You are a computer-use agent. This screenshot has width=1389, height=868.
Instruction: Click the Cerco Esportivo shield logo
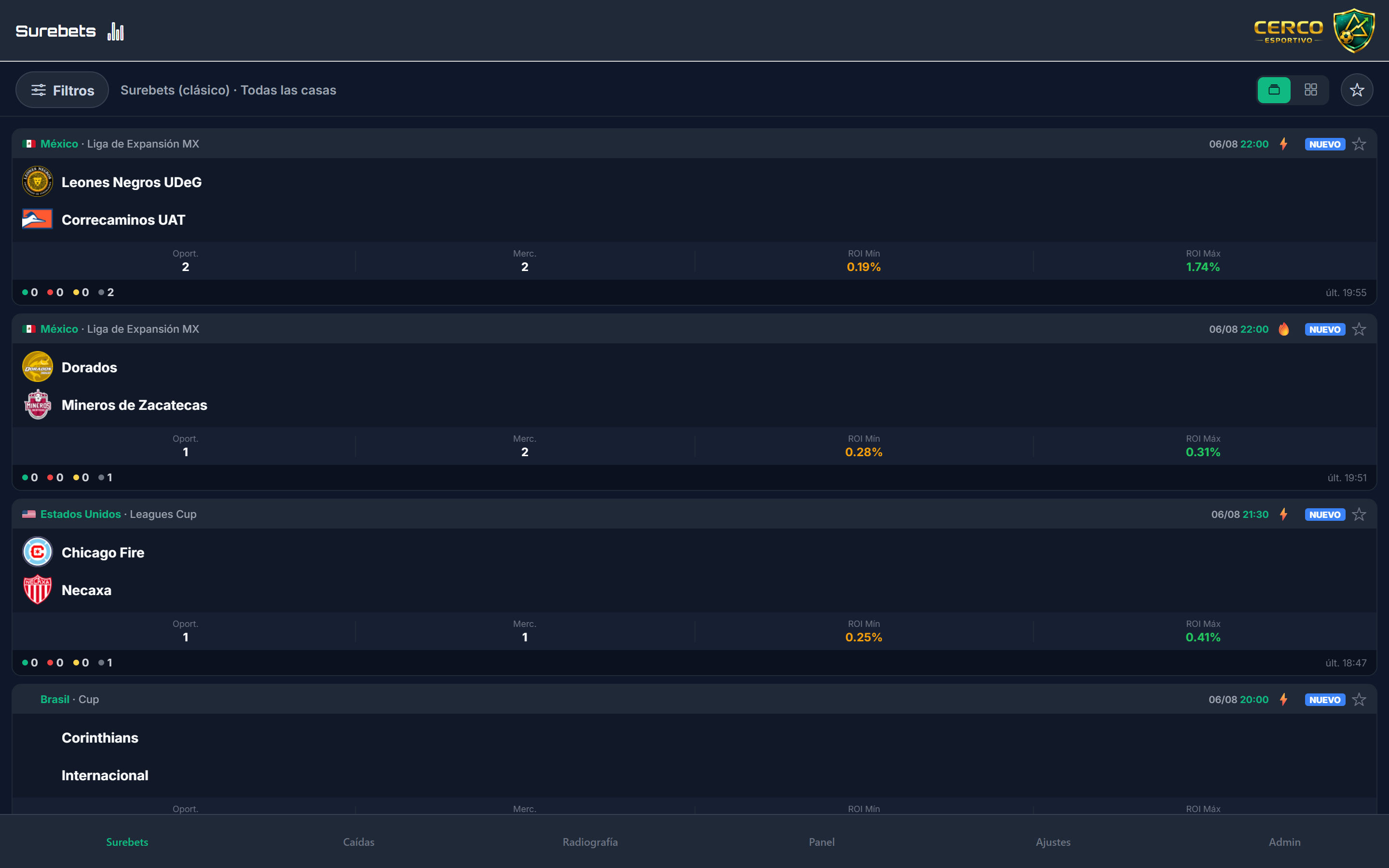tap(1353, 30)
